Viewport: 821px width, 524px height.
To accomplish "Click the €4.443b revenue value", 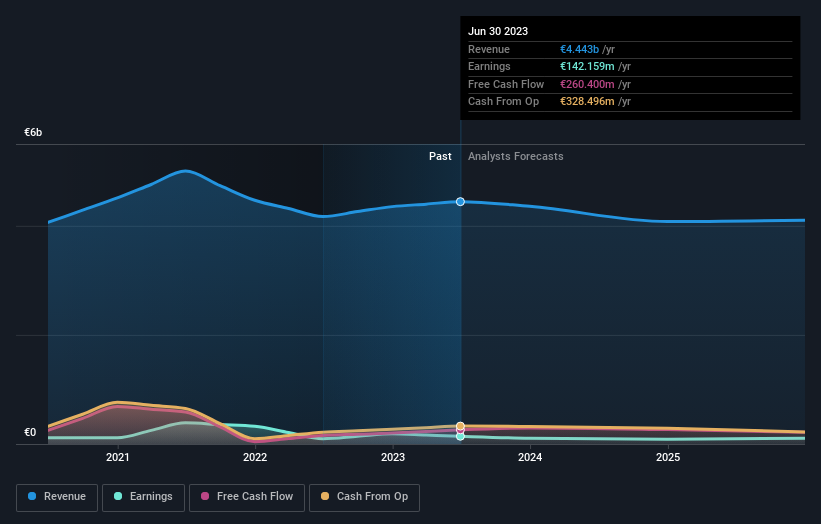I will [579, 49].
